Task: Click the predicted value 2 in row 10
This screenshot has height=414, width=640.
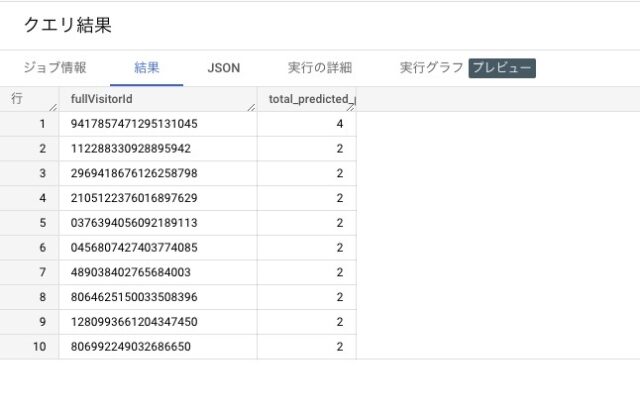Action: [x=340, y=347]
